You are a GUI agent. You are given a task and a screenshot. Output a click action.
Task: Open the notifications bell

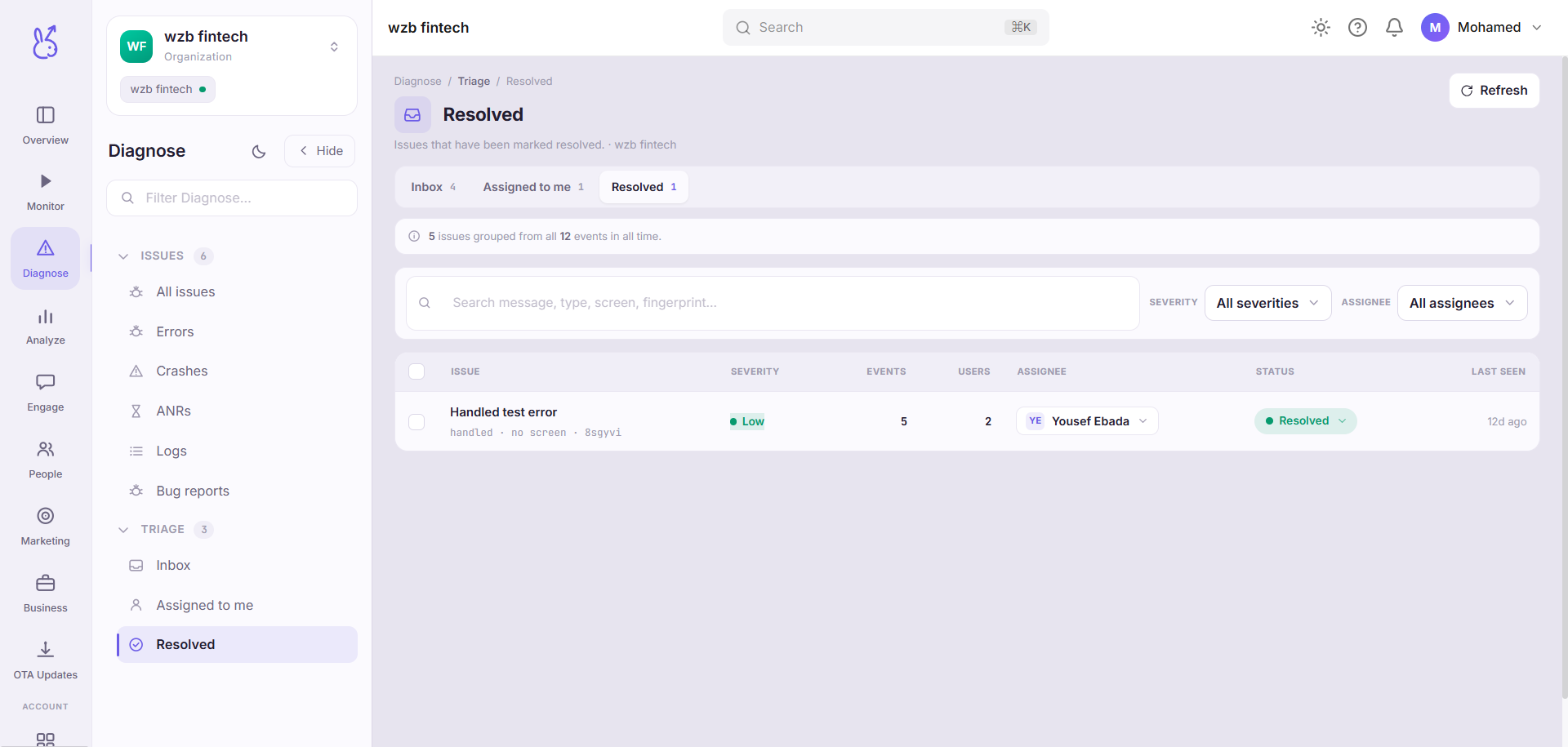(1394, 28)
